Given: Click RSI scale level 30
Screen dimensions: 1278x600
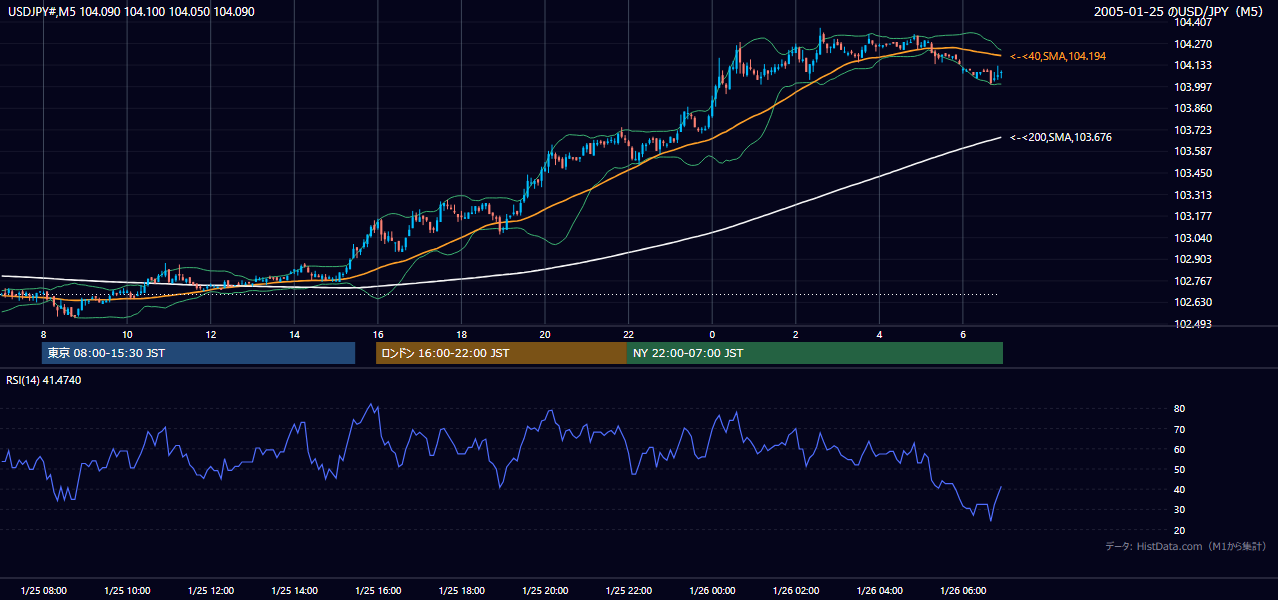Looking at the screenshot, I should coord(1180,510).
